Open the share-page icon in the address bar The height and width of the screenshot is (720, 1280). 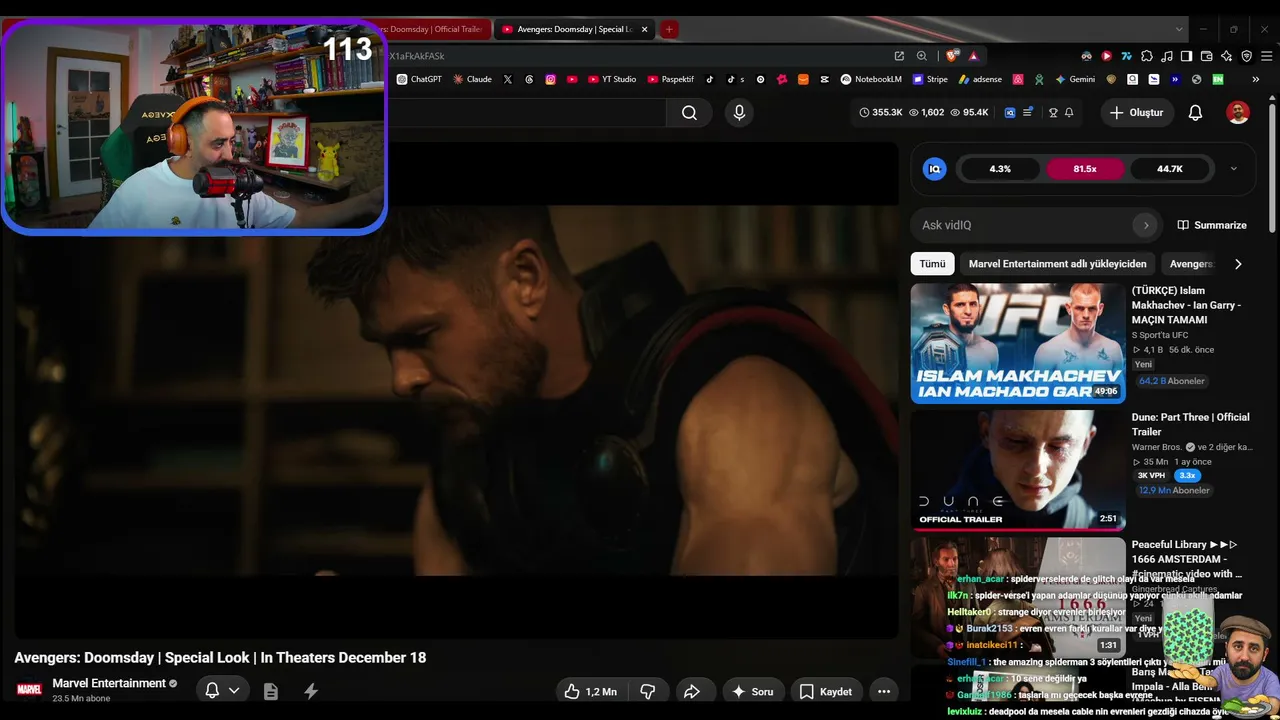click(899, 56)
